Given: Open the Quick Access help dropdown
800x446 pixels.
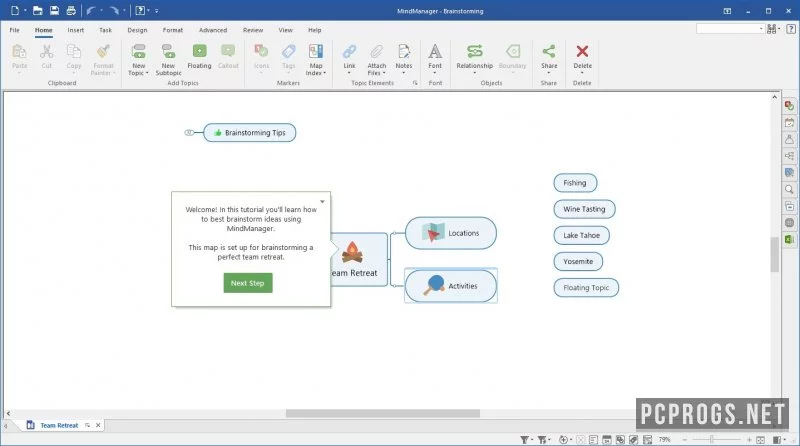Looking at the screenshot, I should (148, 11).
